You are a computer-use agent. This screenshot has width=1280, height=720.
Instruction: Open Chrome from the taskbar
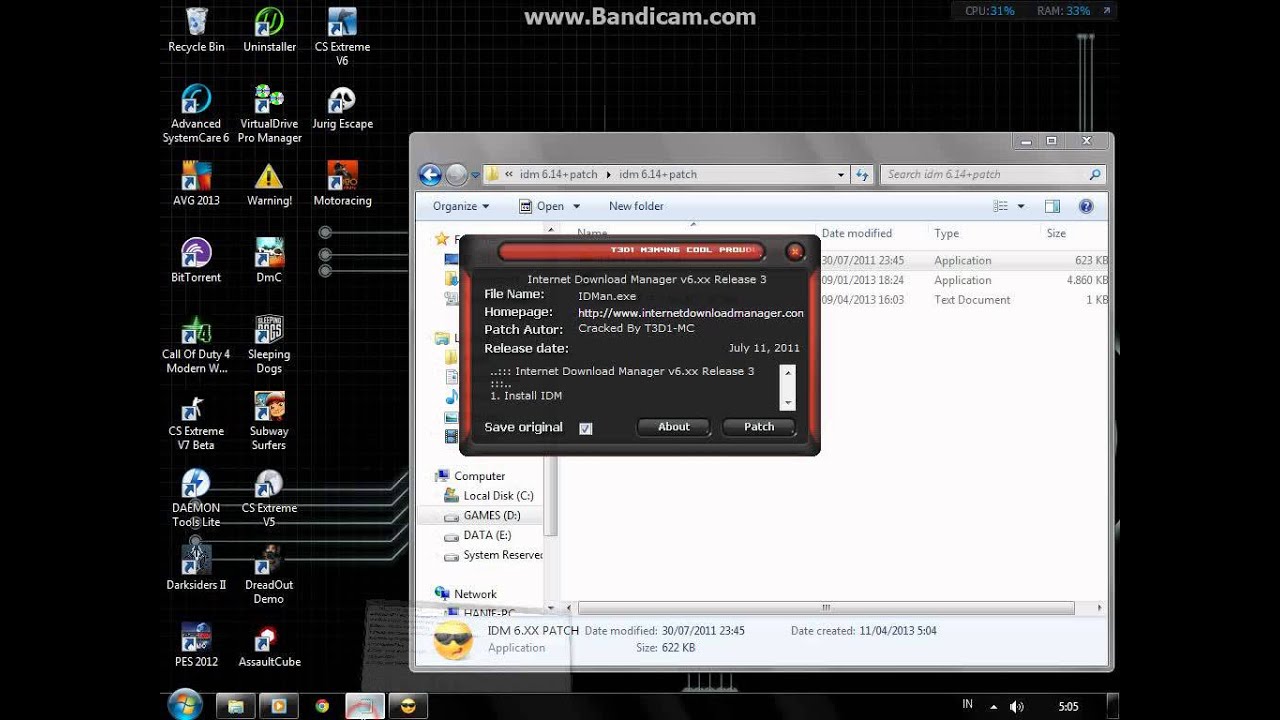(x=322, y=706)
